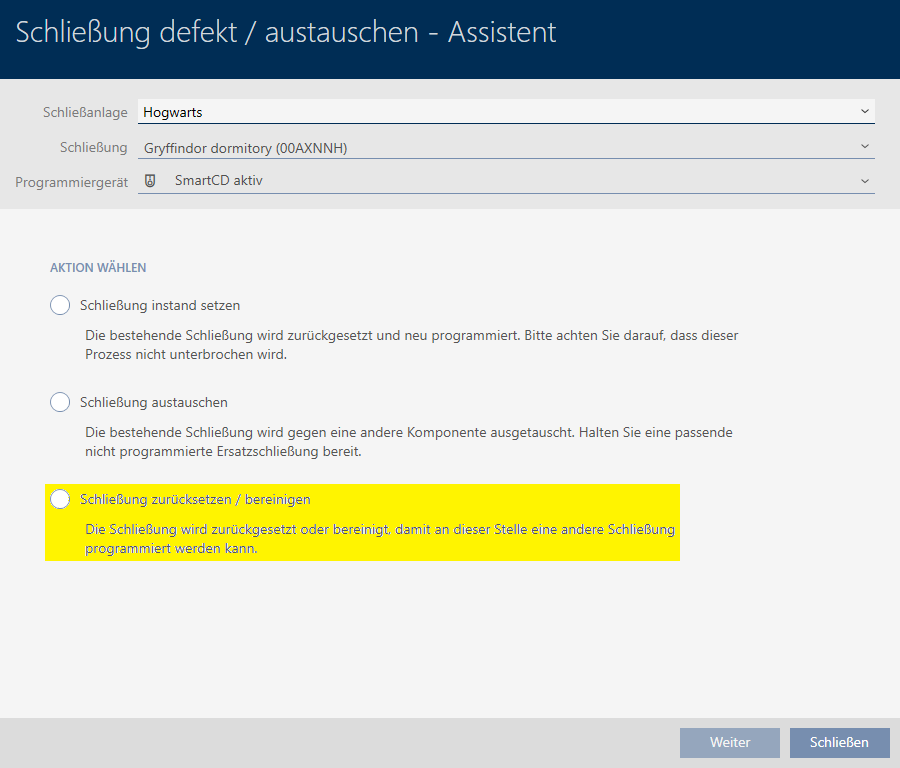Click the 'Gryffindor dormitory (00AXNNH)' entry

click(x=245, y=148)
